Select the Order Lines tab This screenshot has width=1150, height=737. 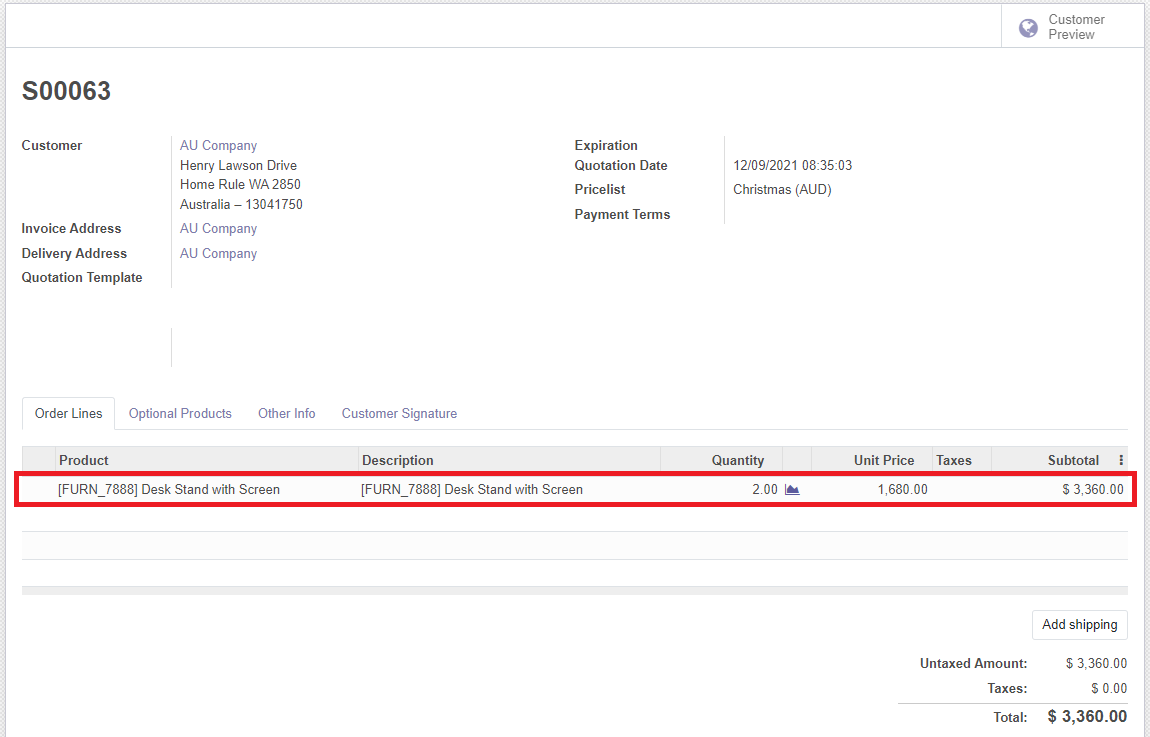tap(69, 414)
